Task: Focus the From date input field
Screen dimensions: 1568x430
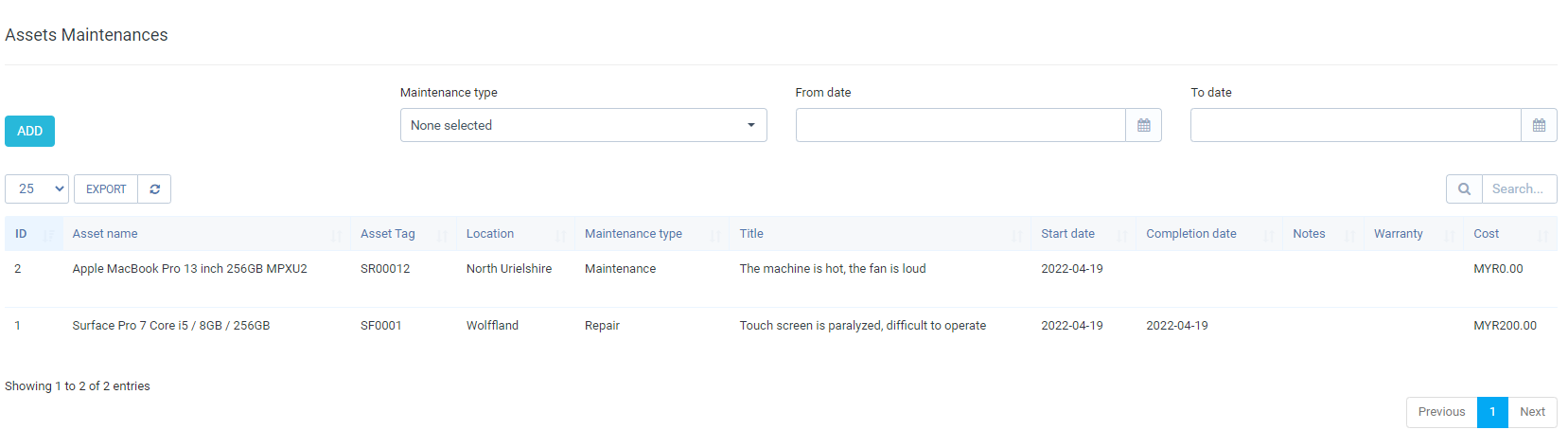Action: (x=960, y=125)
